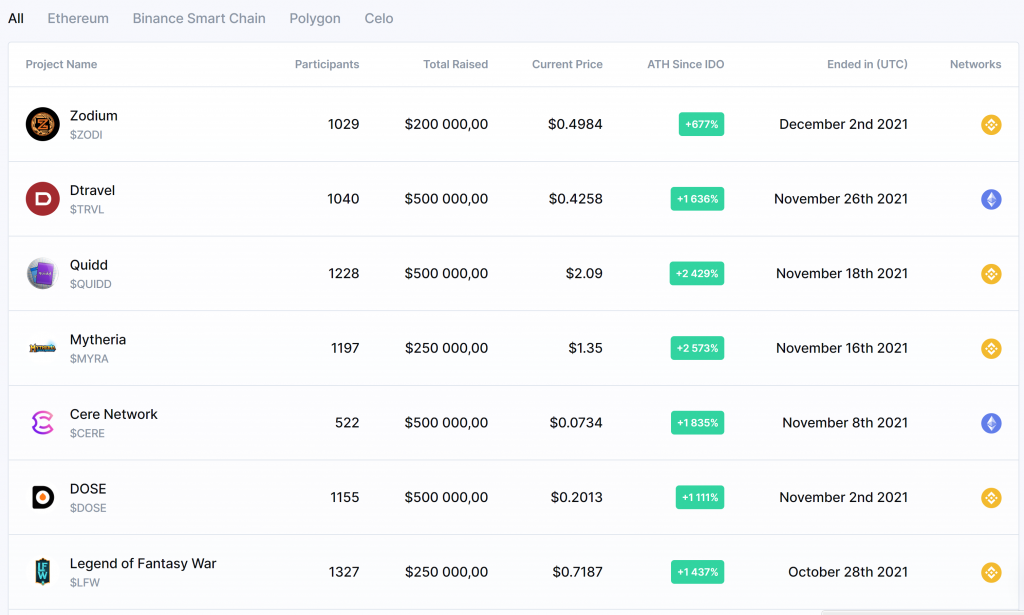The width and height of the screenshot is (1024, 615).
Task: Click the +1 437% ATH badge
Action: (697, 572)
